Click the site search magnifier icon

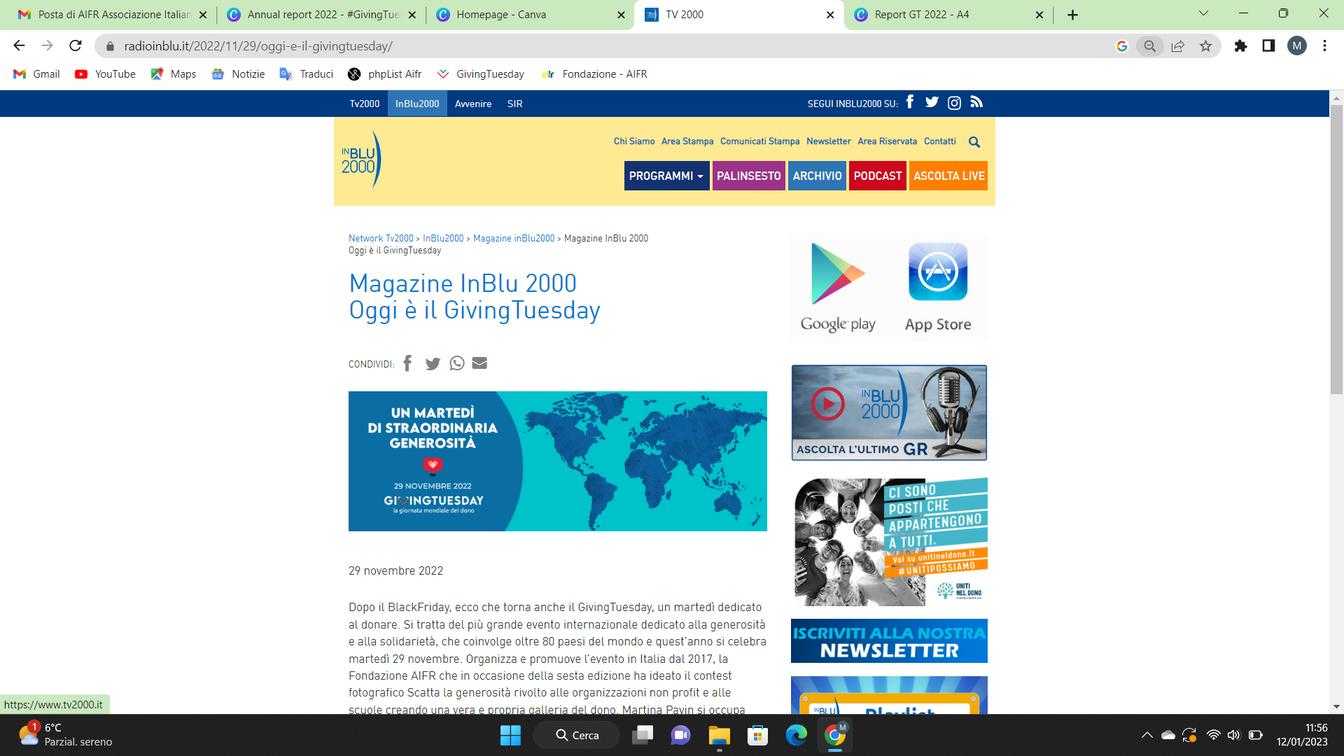coord(974,142)
